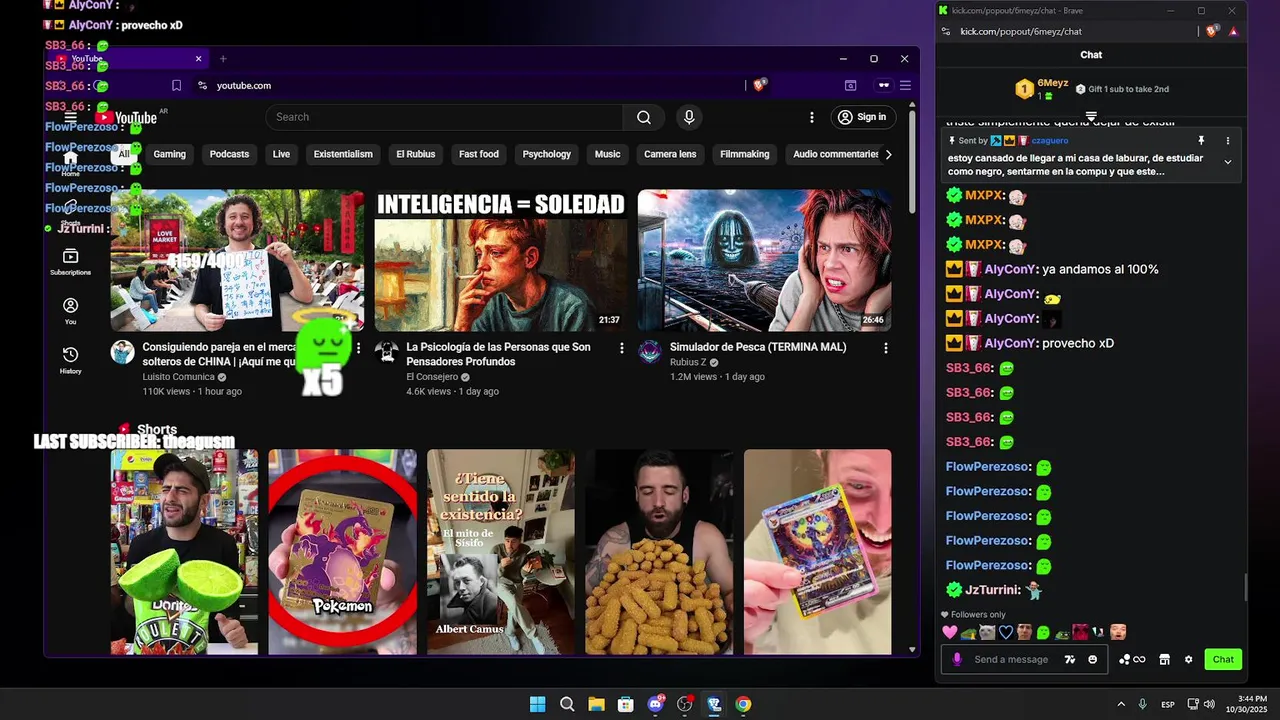Viewport: 1280px width, 720px height.
Task: Open File Explorer from the taskbar
Action: (x=596, y=705)
